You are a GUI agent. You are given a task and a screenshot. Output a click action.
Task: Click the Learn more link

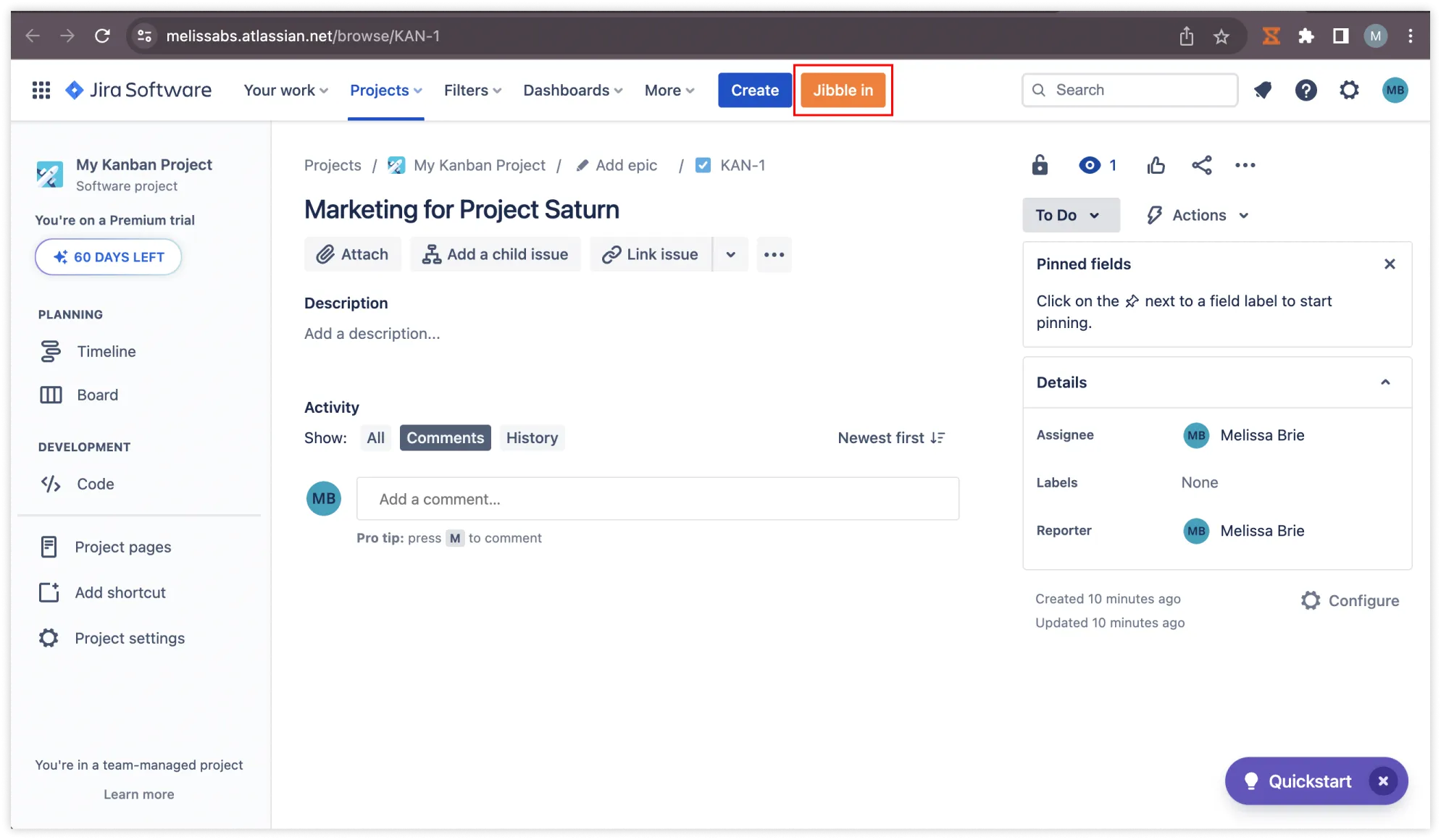pyautogui.click(x=138, y=794)
